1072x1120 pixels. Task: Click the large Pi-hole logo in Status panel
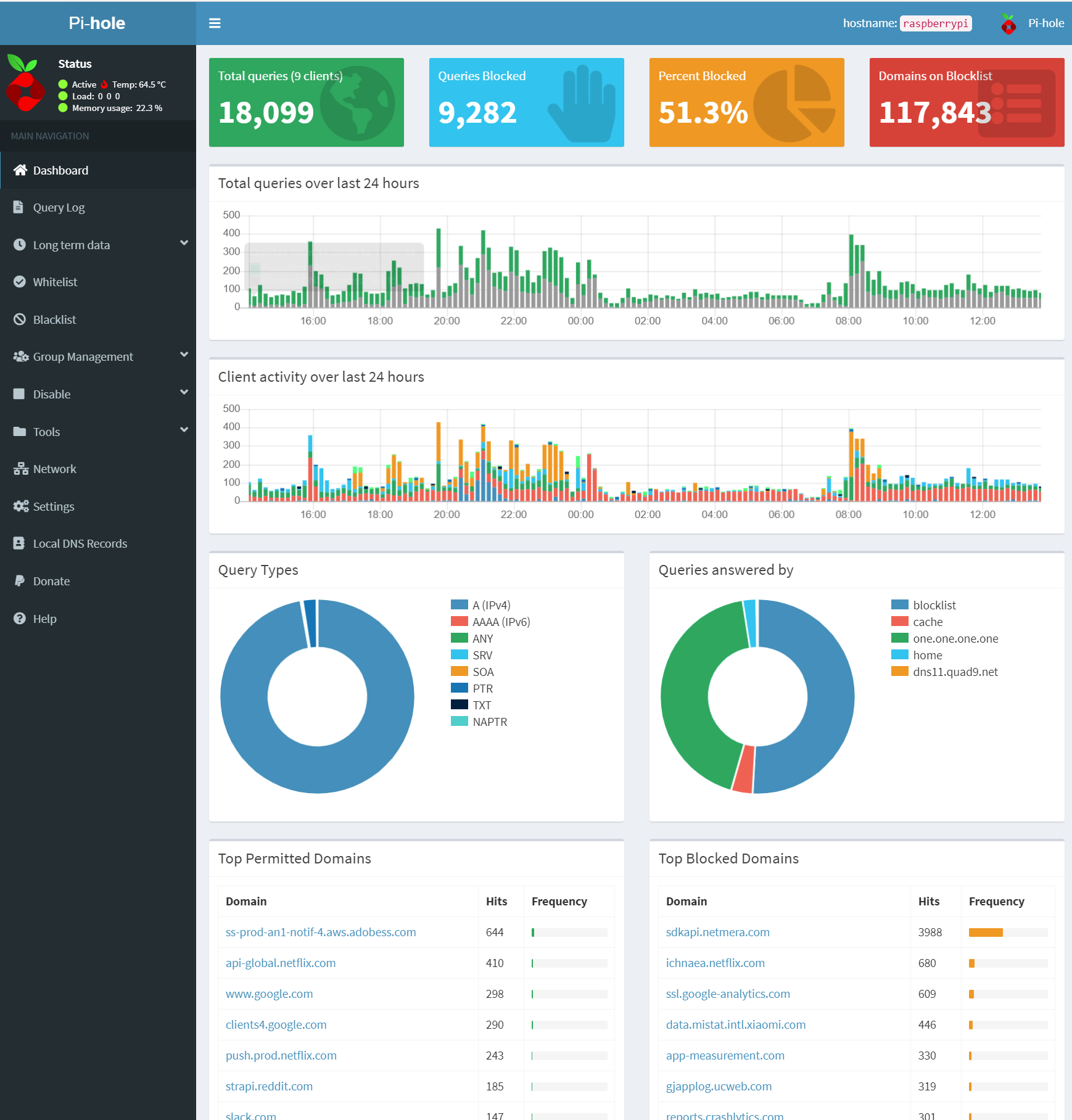pos(25,83)
